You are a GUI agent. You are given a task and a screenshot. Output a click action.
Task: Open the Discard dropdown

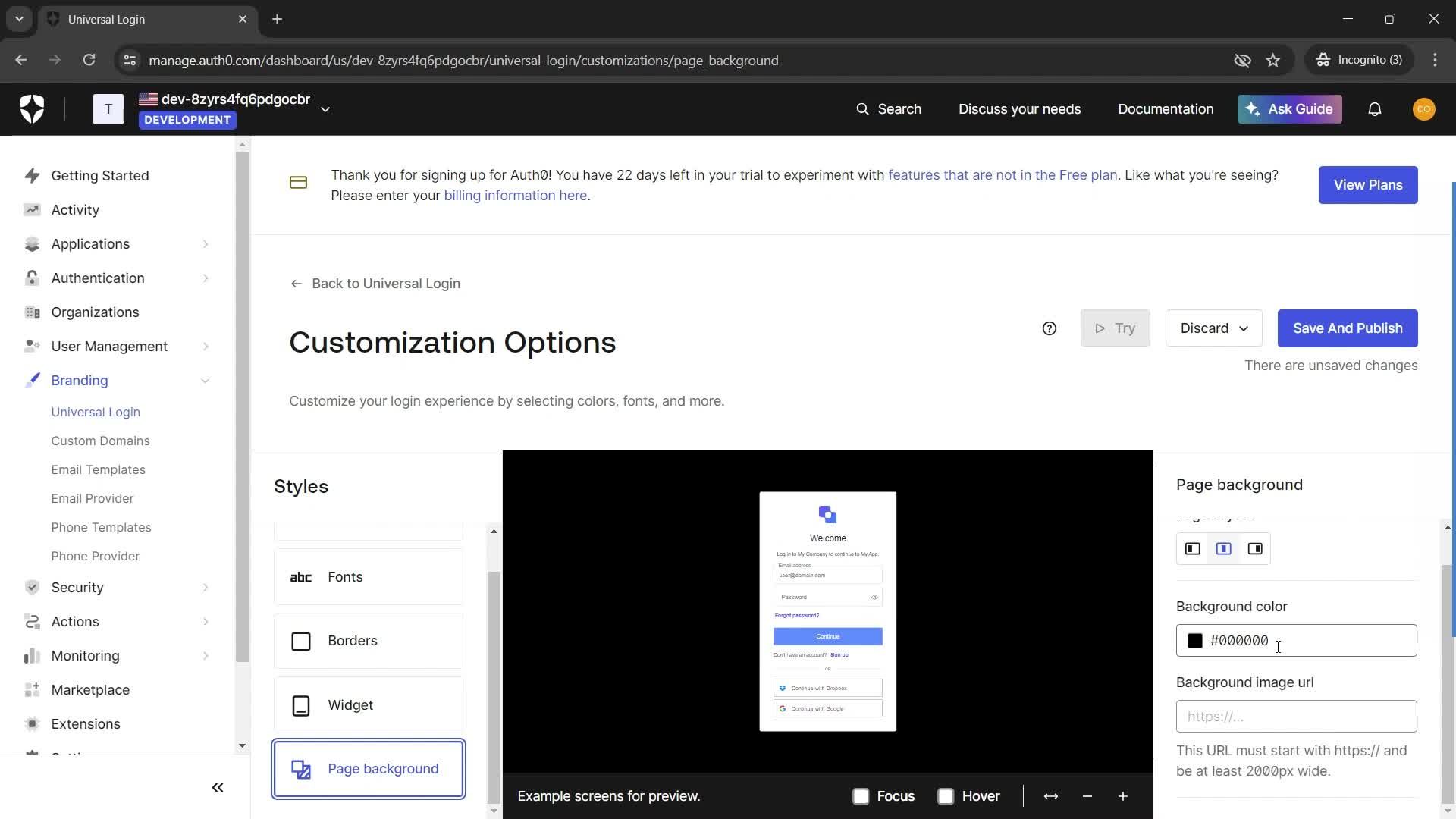(1213, 328)
